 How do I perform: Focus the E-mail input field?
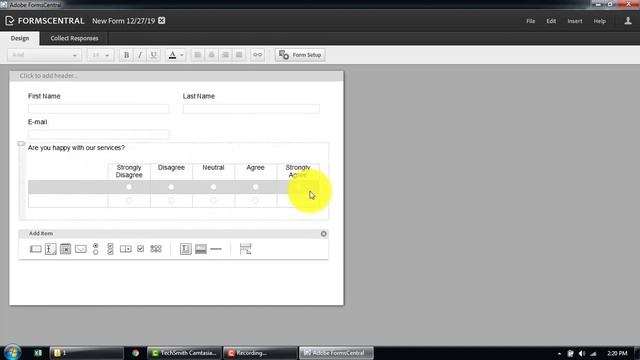[98, 134]
